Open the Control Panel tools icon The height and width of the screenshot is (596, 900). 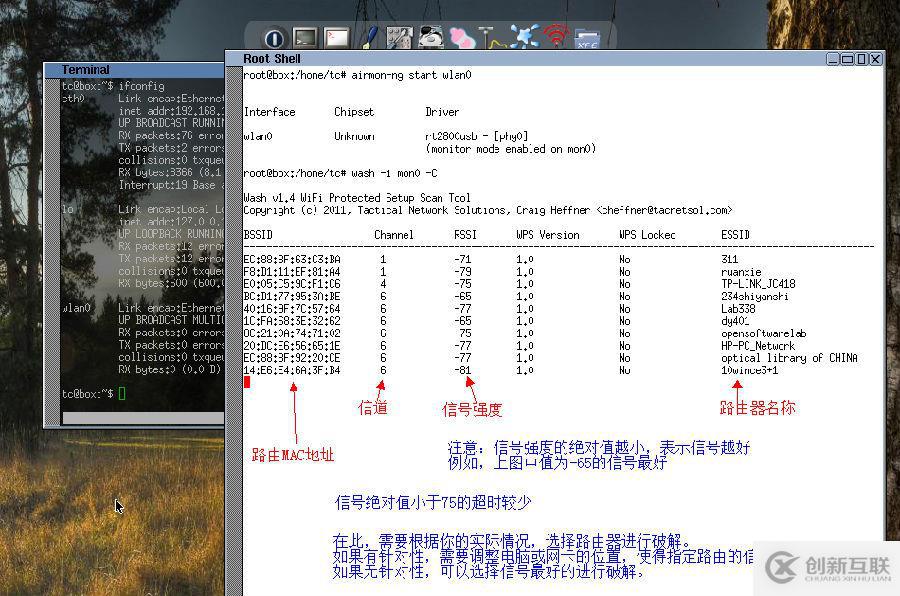pos(400,38)
